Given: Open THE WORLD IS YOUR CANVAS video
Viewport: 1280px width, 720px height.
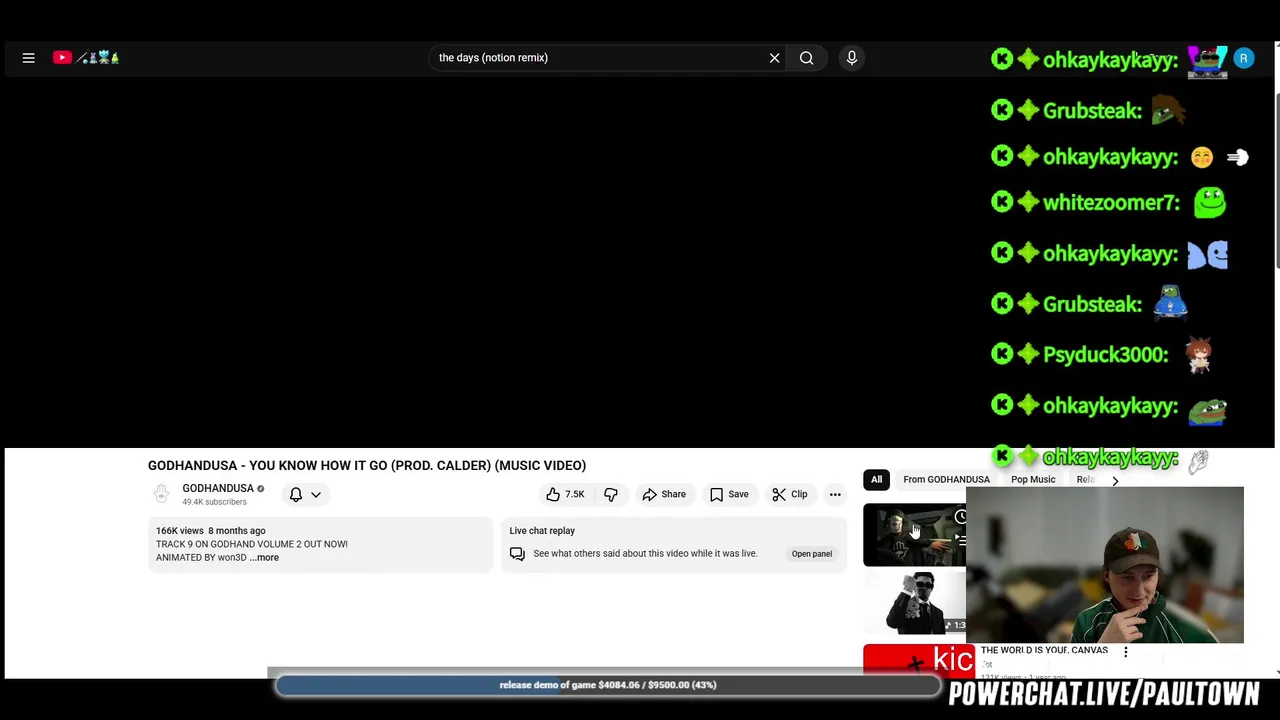Looking at the screenshot, I should click(1043, 650).
